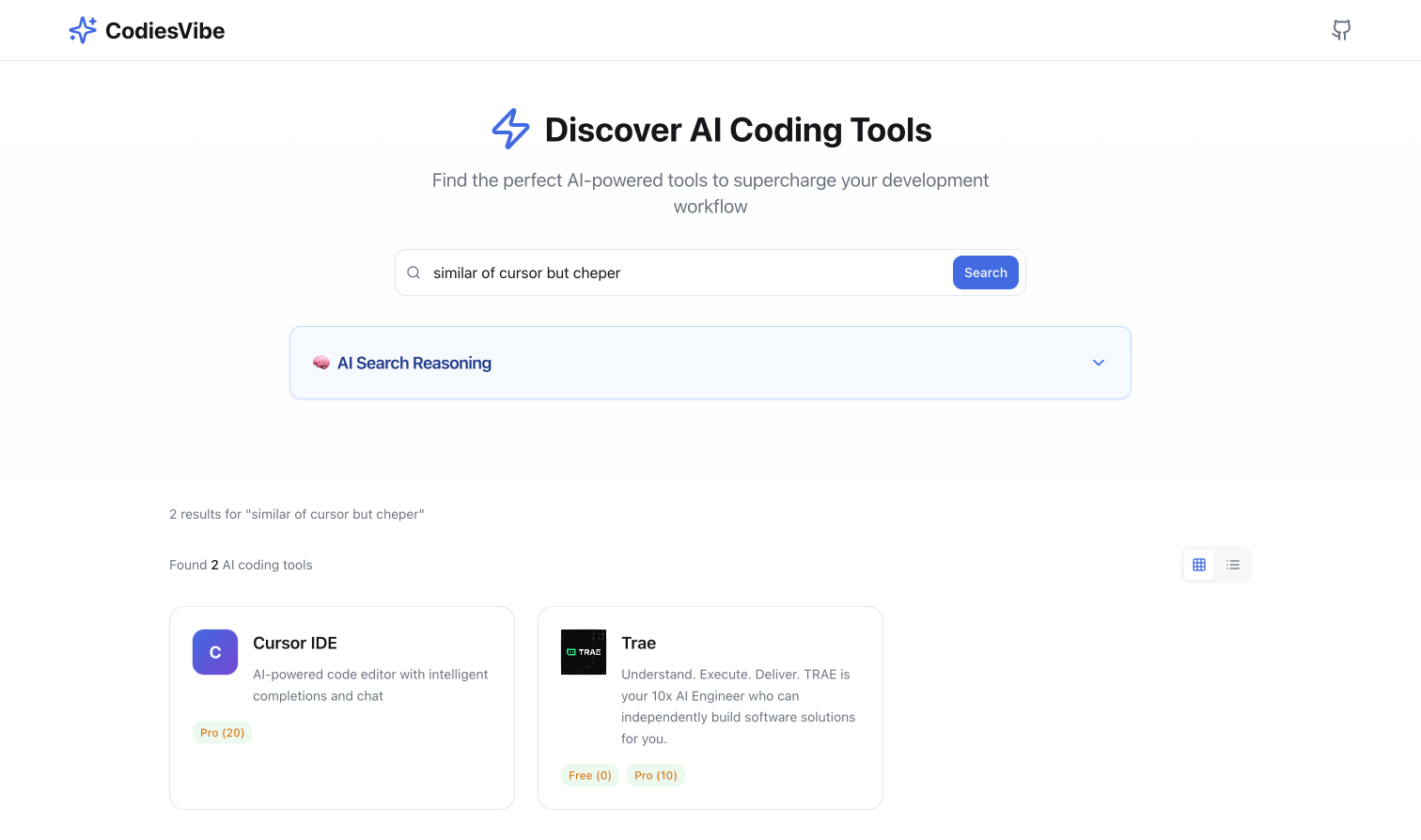Viewport: 1421px width, 840px height.
Task: Open the Cursor IDE card title
Action: coord(295,643)
